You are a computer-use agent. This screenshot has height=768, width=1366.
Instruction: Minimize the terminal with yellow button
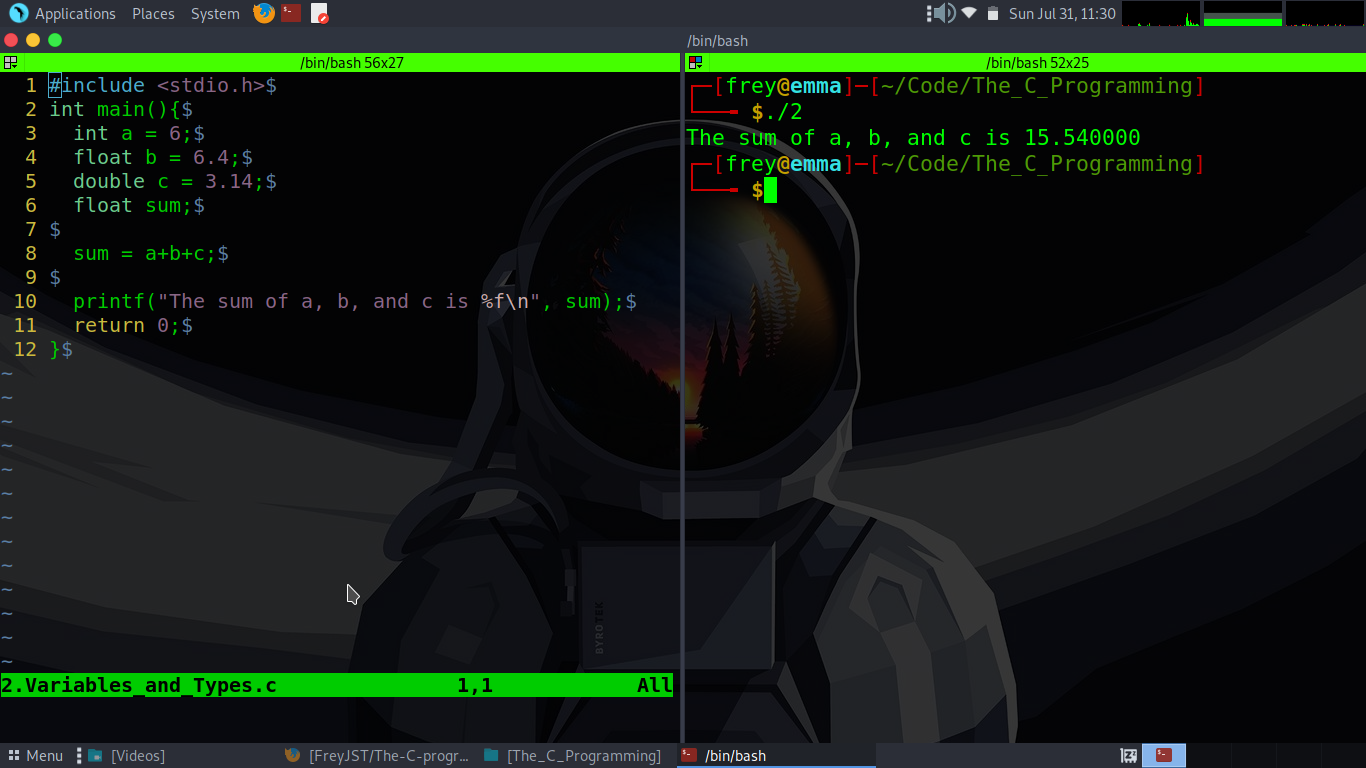tap(33, 40)
